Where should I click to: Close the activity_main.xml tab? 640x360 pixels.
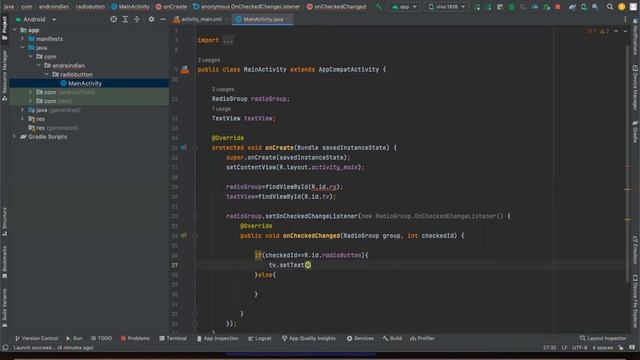(227, 19)
